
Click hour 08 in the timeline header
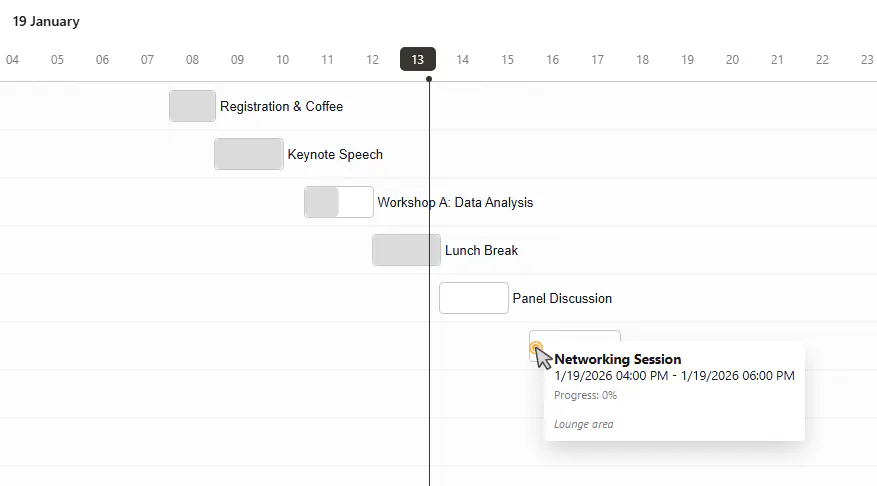point(192,60)
